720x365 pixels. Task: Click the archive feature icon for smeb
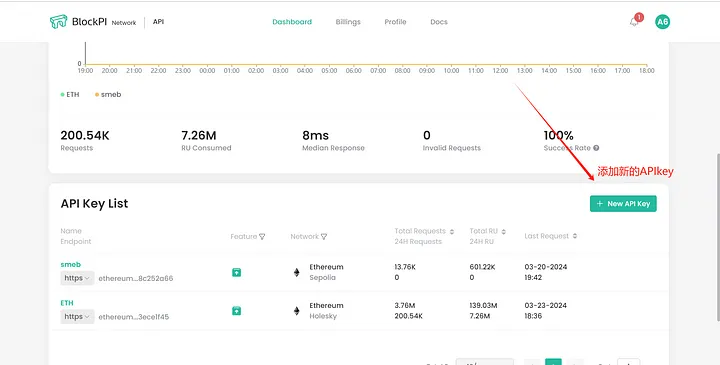[x=236, y=272]
